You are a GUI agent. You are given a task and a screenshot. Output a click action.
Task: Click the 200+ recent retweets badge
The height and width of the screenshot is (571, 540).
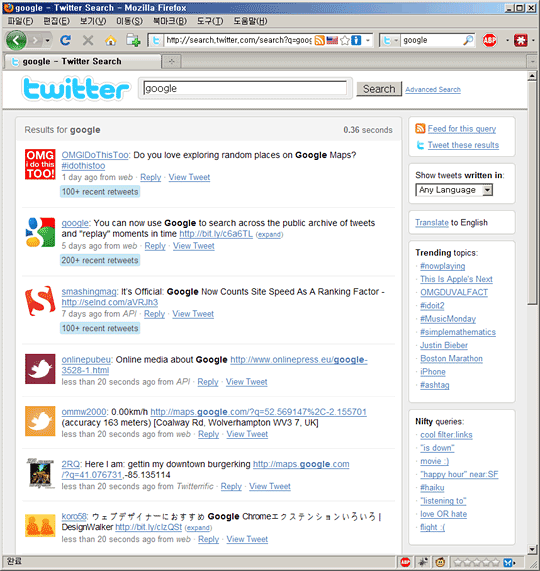pos(100,260)
